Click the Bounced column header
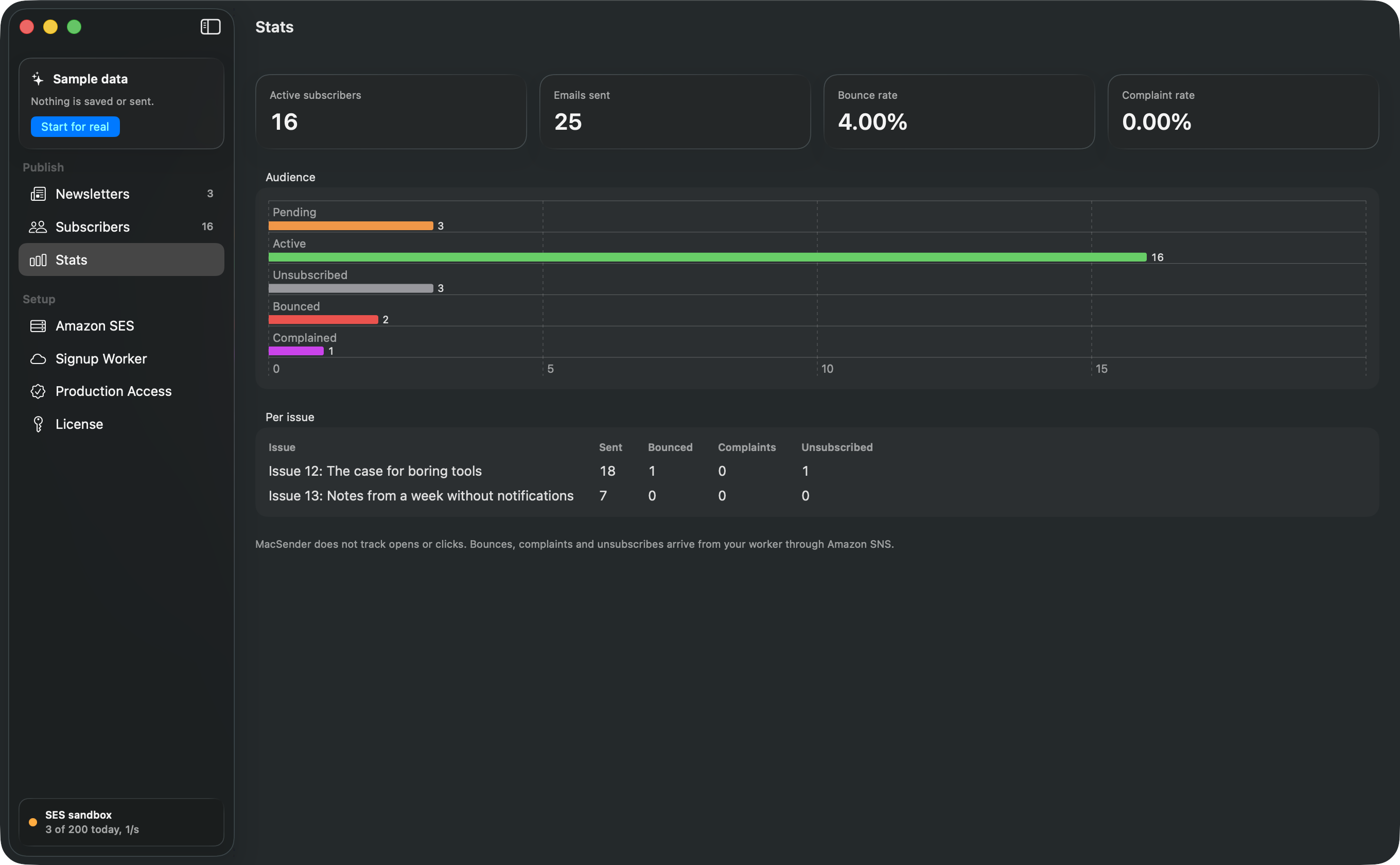Screen dimensions: 1400x865 (x=670, y=447)
